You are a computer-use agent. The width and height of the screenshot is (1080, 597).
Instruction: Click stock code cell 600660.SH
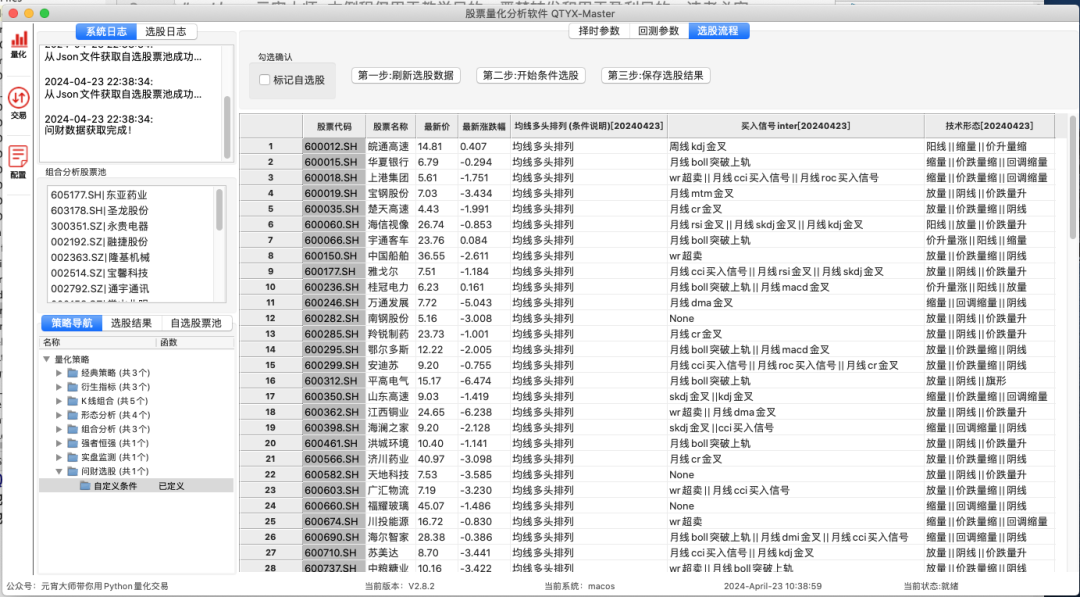pyautogui.click(x=334, y=506)
